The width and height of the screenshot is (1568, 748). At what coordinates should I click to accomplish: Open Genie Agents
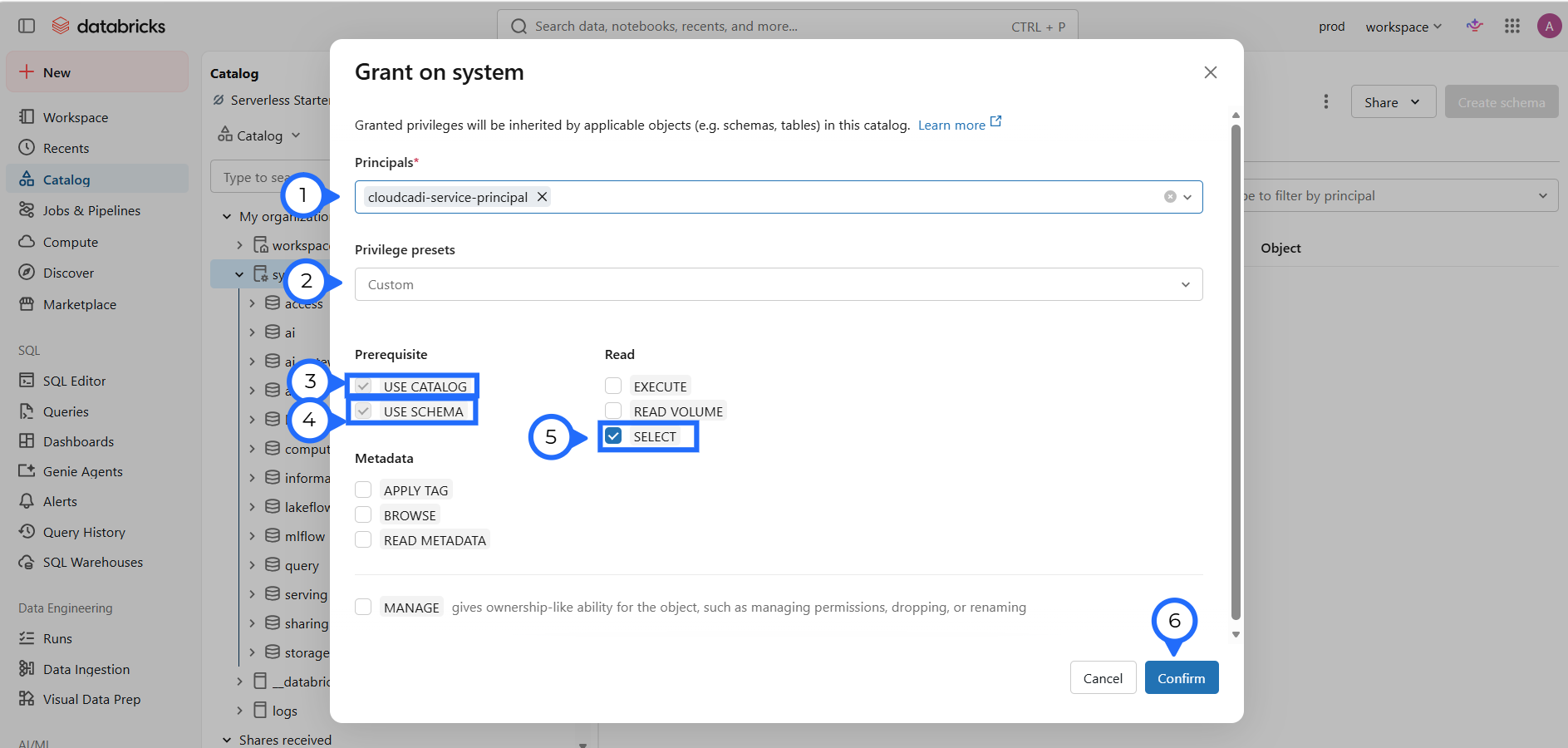97,471
